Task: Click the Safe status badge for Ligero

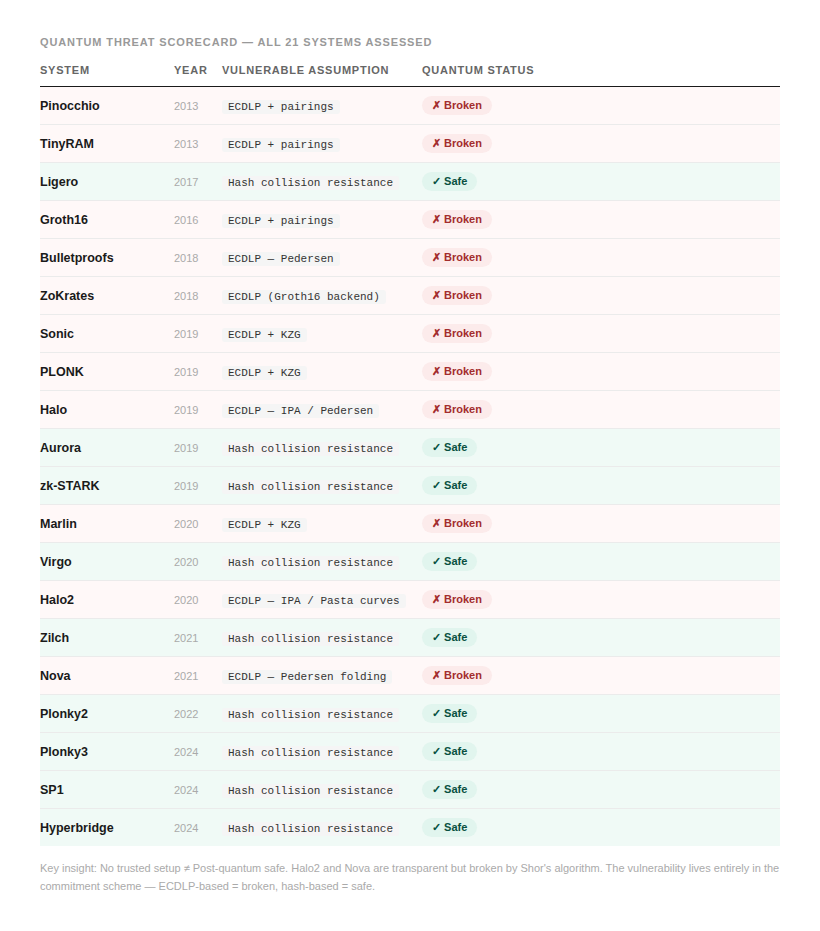Action: click(449, 182)
